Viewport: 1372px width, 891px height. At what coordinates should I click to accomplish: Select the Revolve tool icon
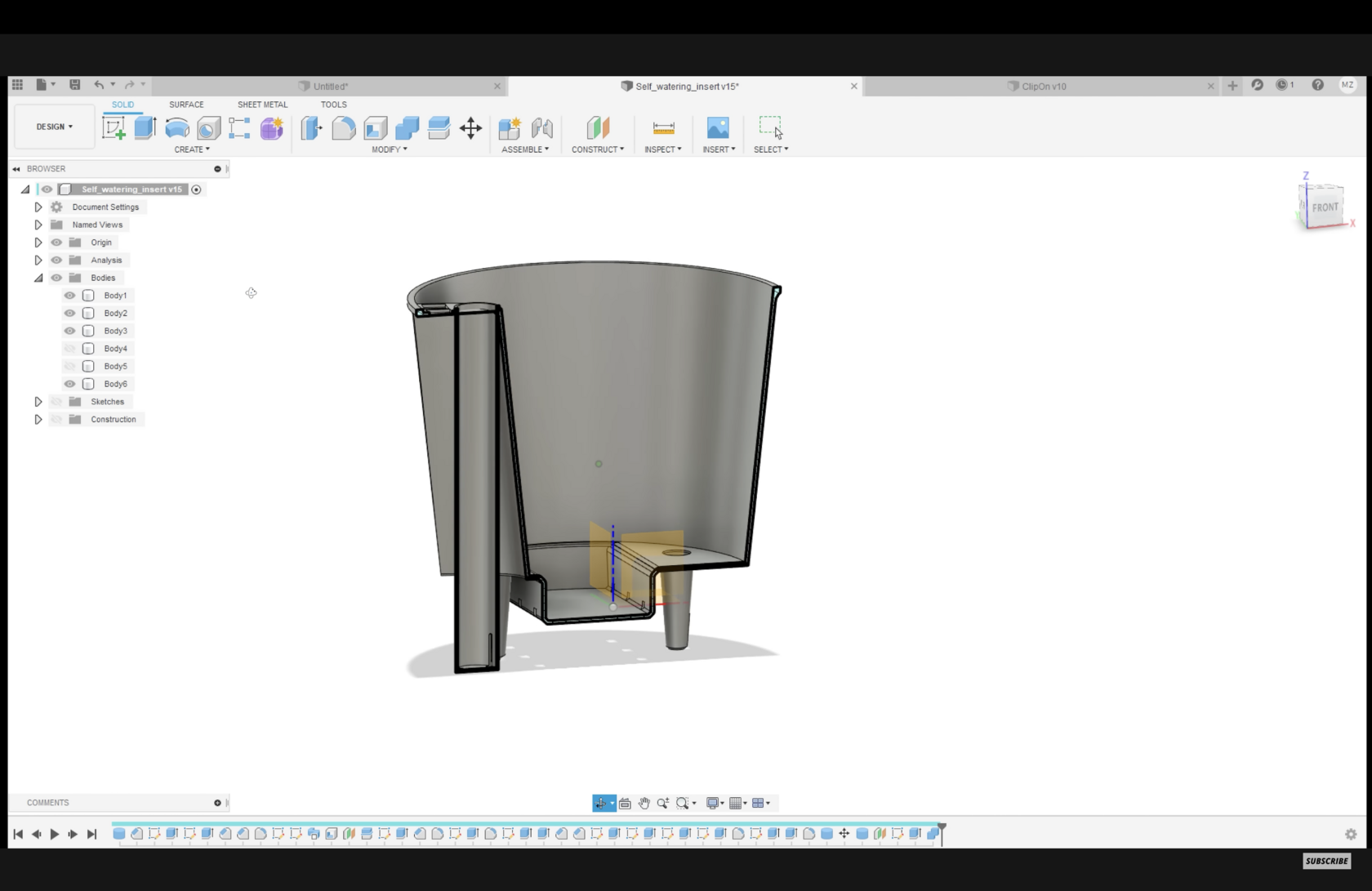point(176,128)
